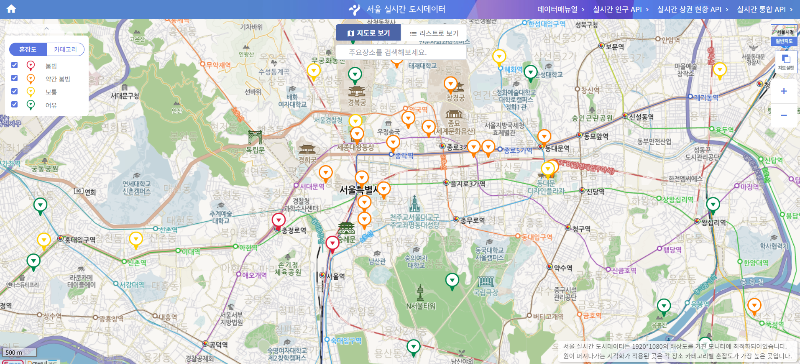800x364 pixels.
Task: Select the 카테고리 filter mode
Action: [x=65, y=50]
